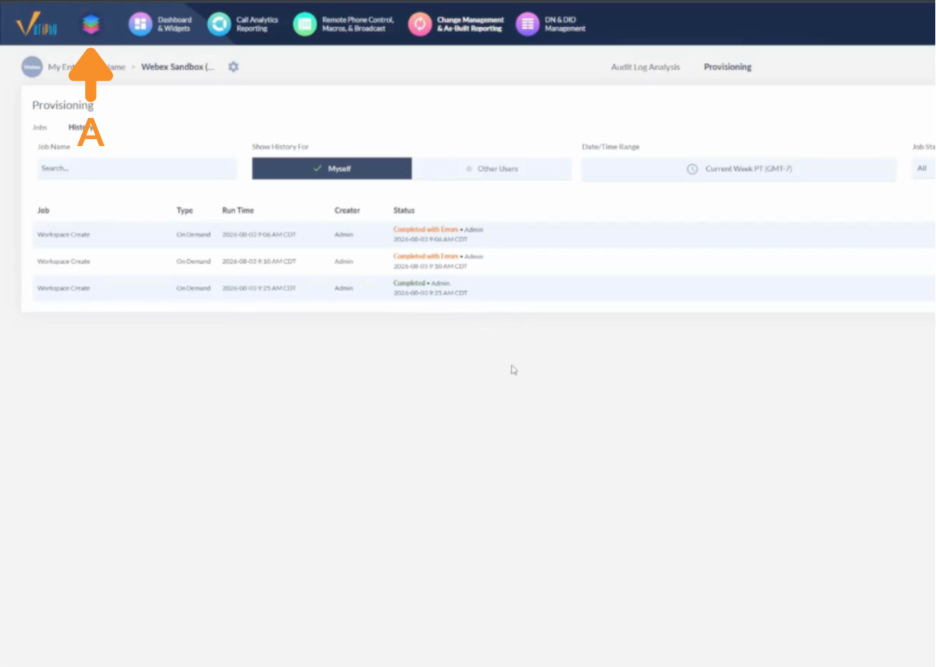Select the Myself history toggle

click(332, 168)
